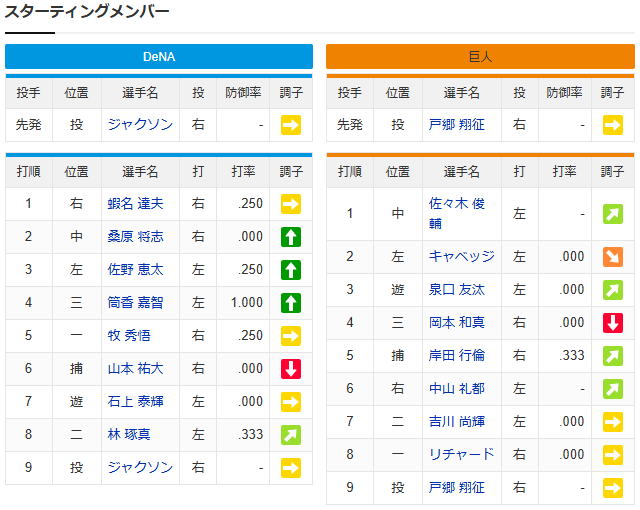Viewport: 640px width, 510px height.
Task: Open player 山本 祐大 profile
Action: pos(136,369)
